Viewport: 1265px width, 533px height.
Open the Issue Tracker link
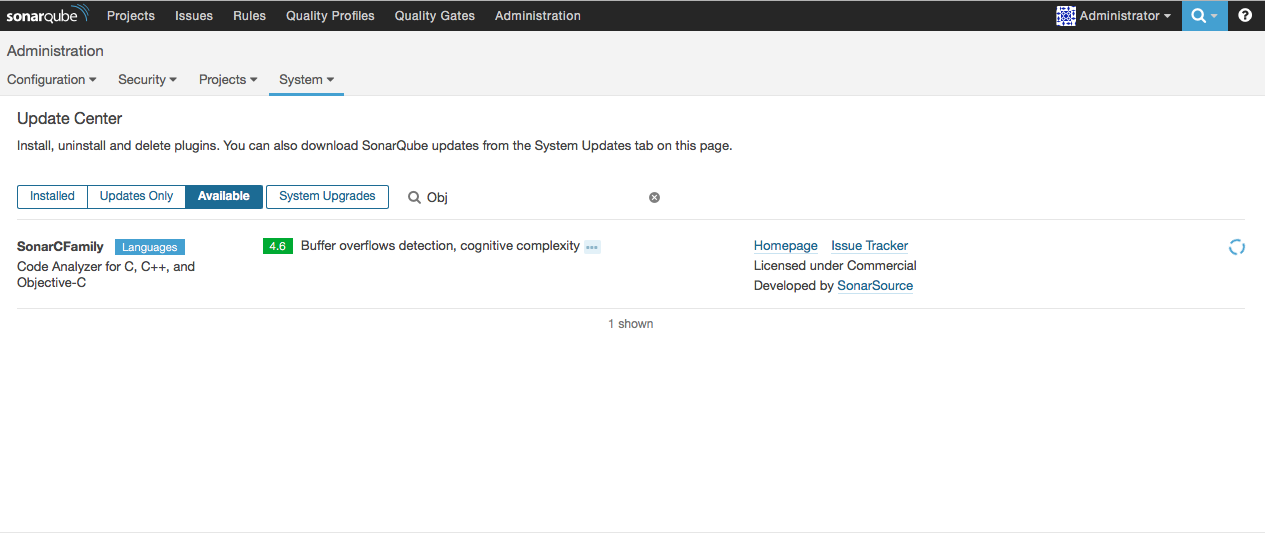(870, 246)
